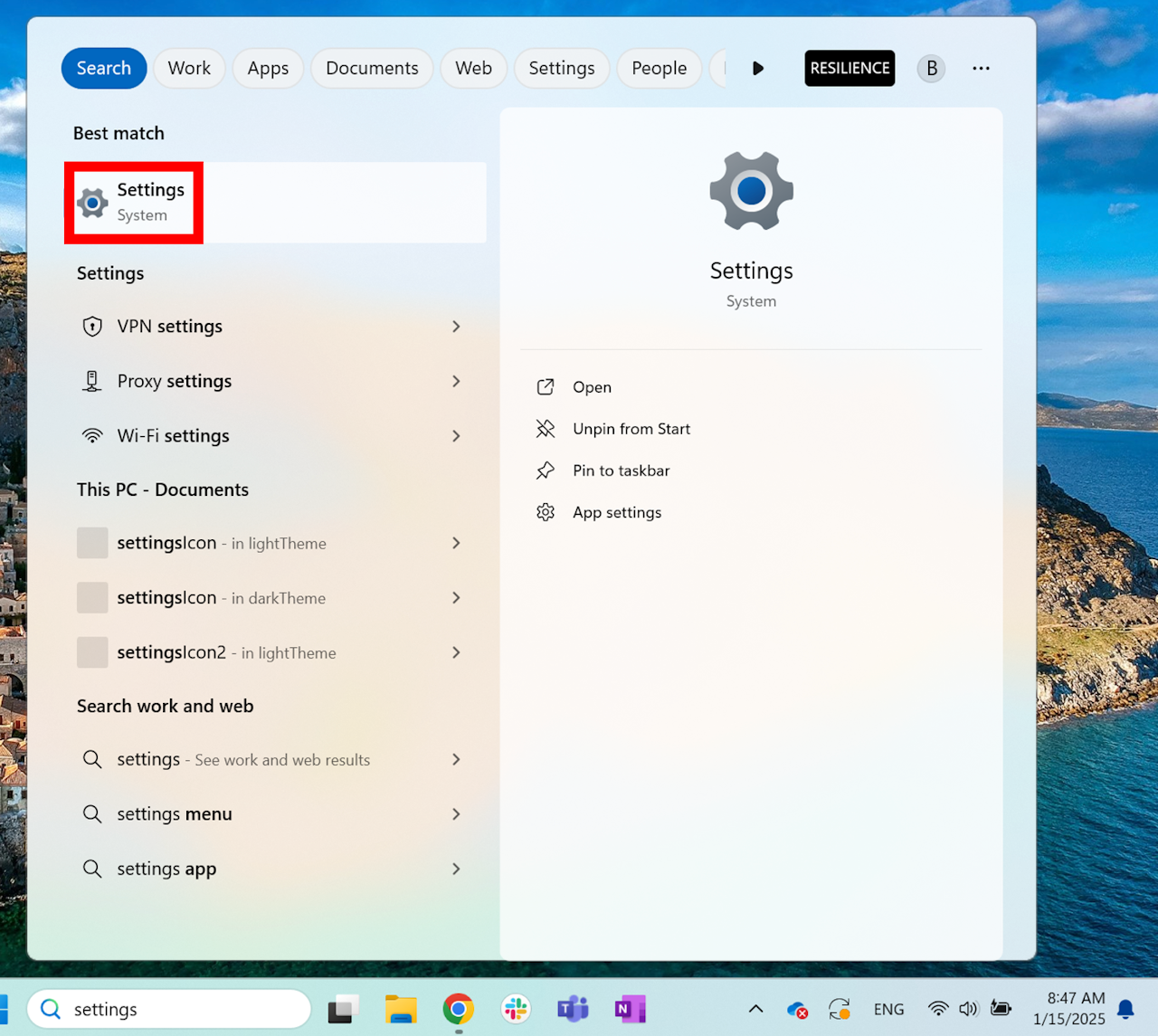This screenshot has width=1158, height=1036.
Task: Switch to the Apps filter tab
Action: 268,68
